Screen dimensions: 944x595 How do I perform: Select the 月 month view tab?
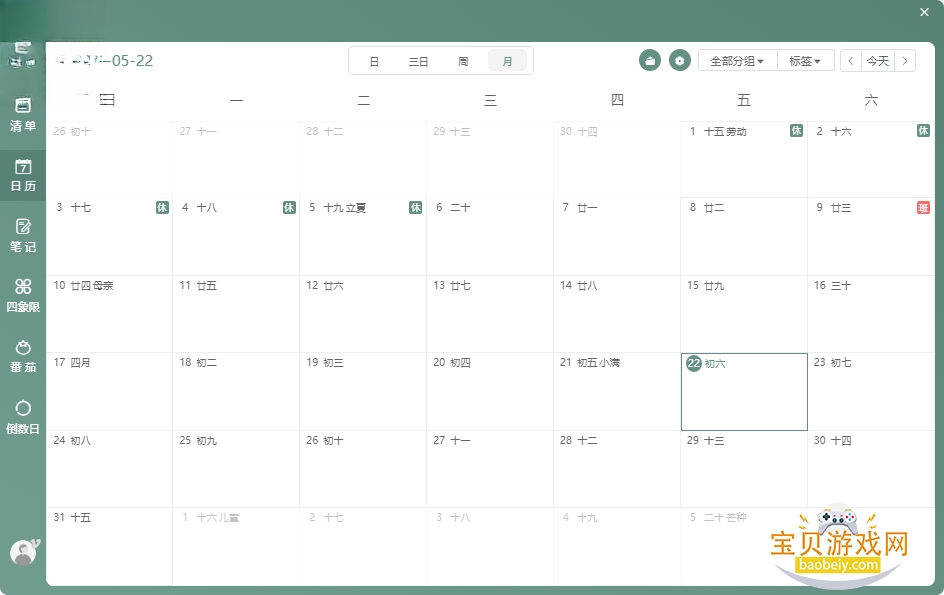pos(508,61)
